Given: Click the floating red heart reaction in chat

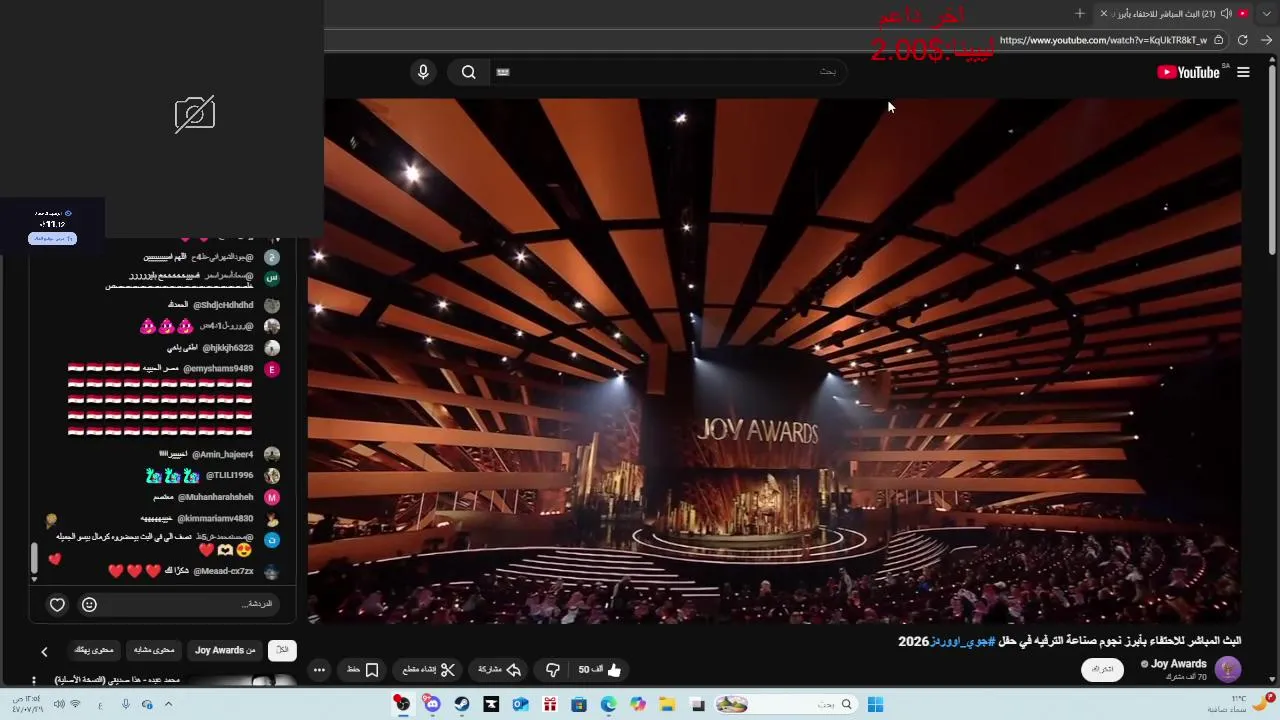Looking at the screenshot, I should (54, 559).
